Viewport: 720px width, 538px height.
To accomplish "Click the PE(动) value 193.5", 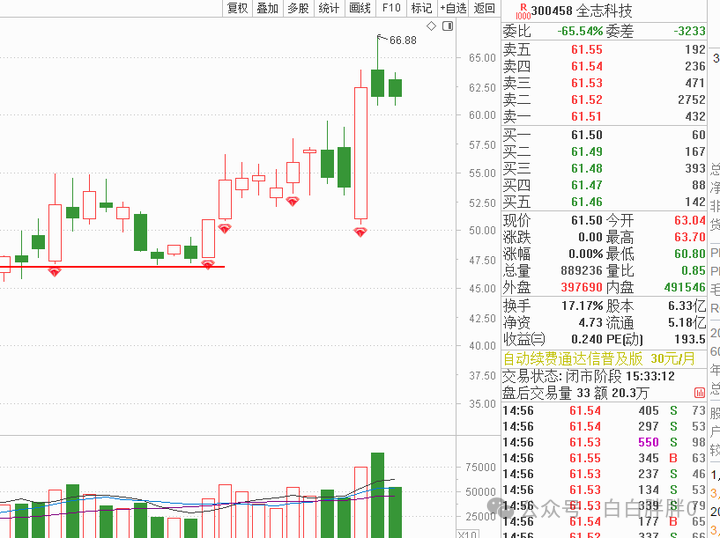I will (x=689, y=339).
